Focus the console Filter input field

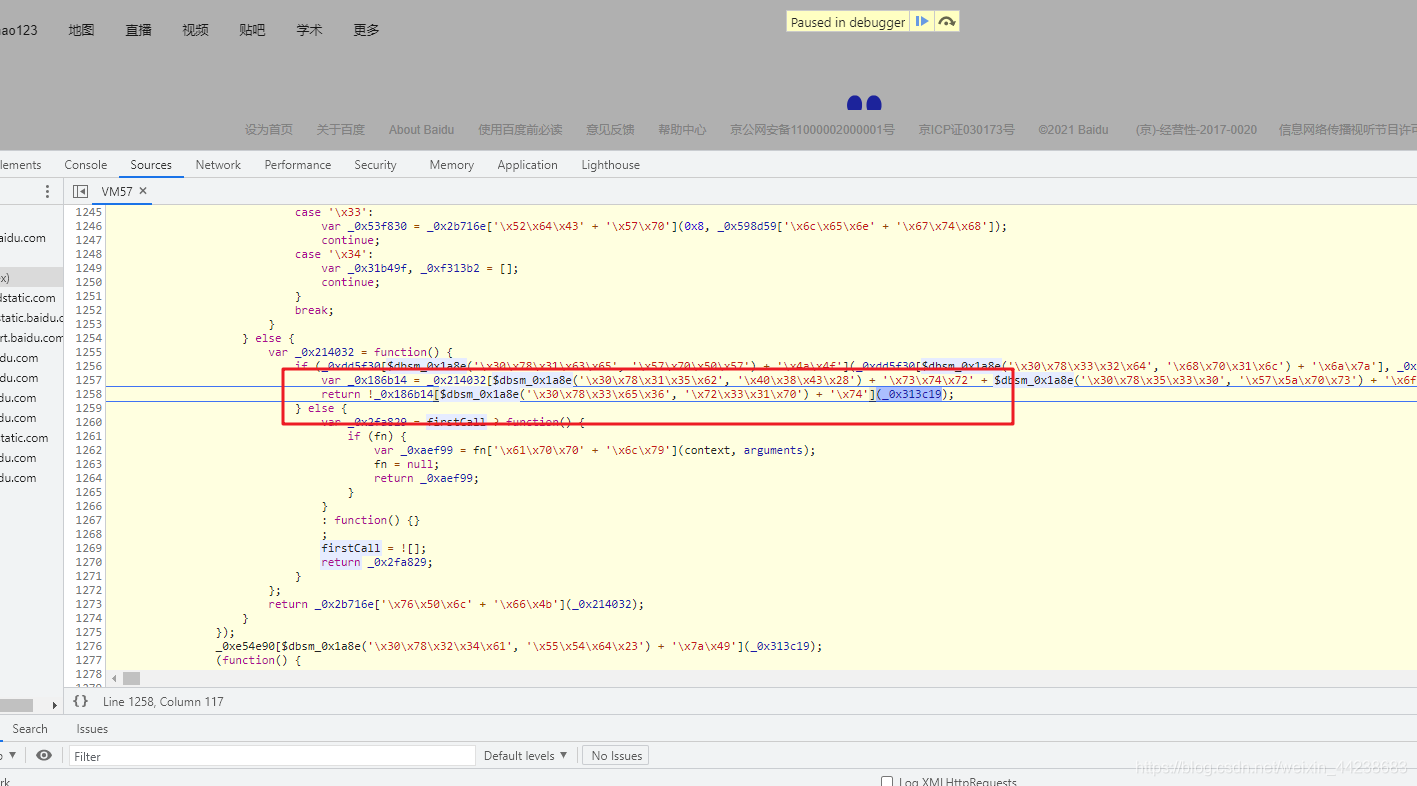272,756
